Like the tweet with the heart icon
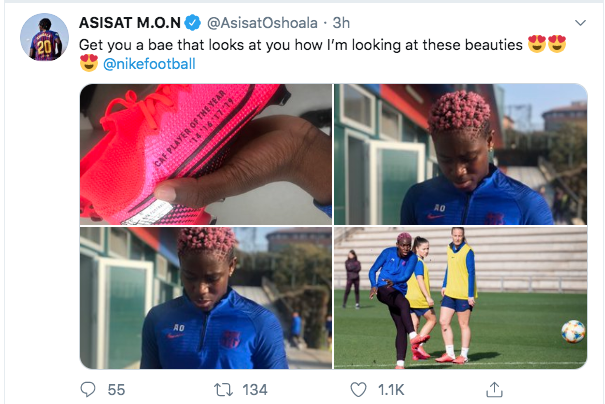605x404 pixels. click(358, 389)
